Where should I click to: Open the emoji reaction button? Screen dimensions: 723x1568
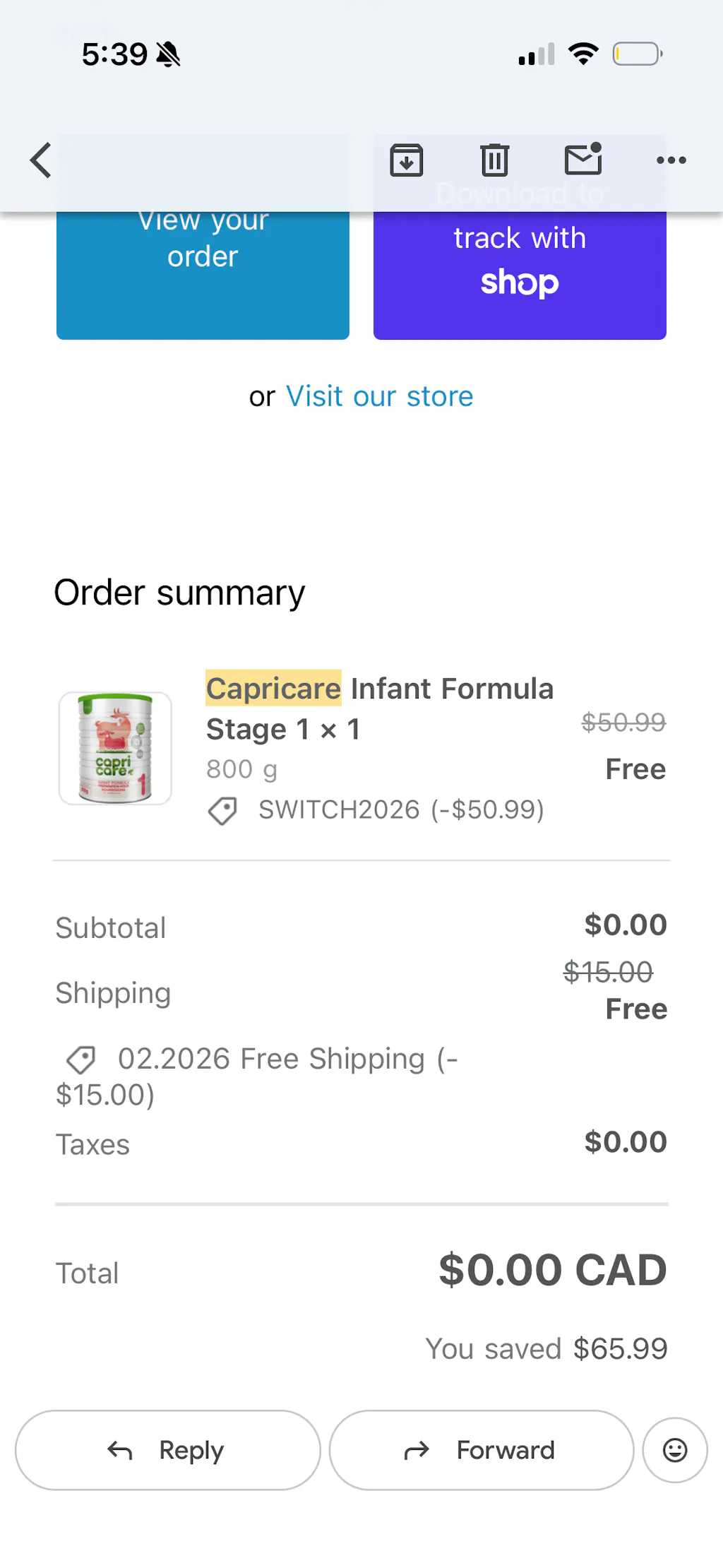[x=674, y=1450]
